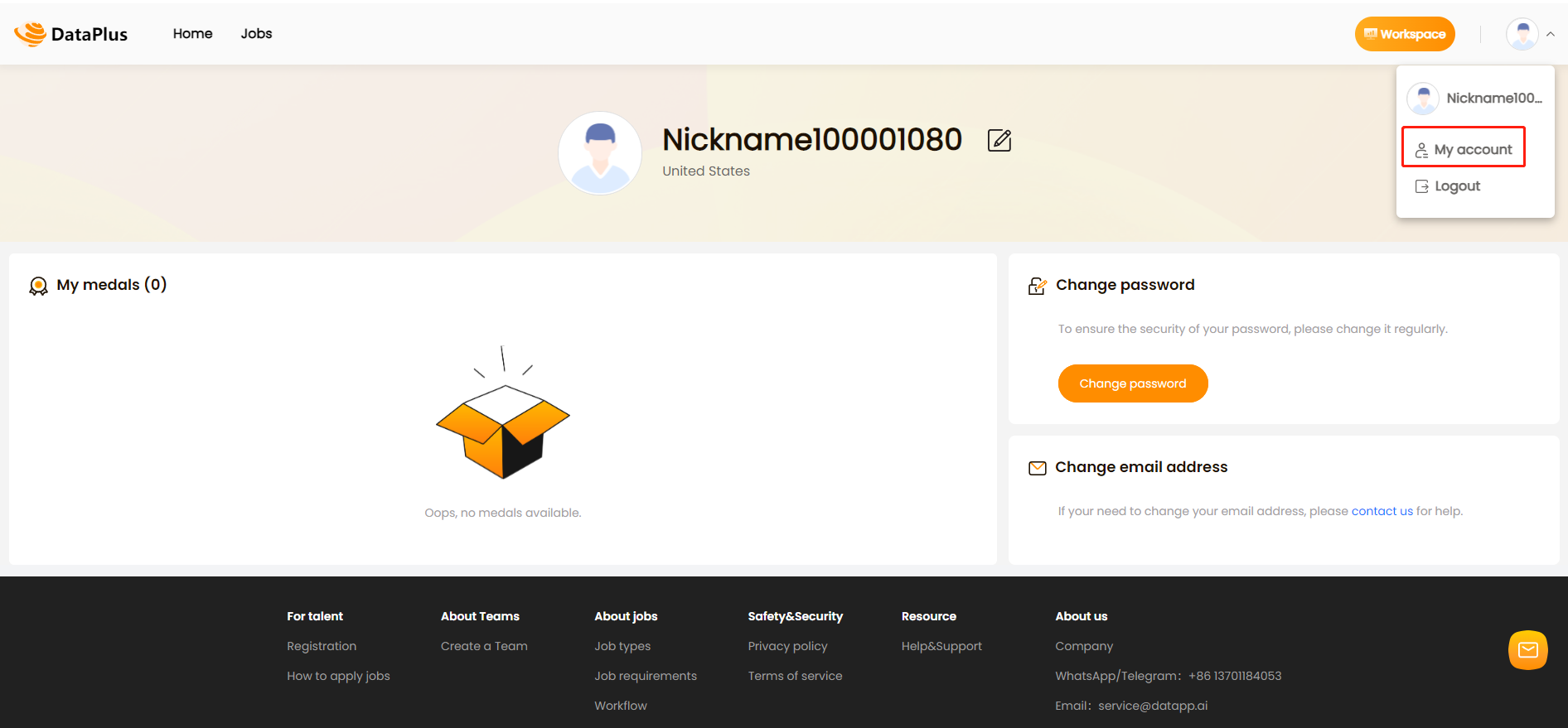The image size is (1568, 728).
Task: Open the Workflow footer link
Action: pyautogui.click(x=621, y=706)
